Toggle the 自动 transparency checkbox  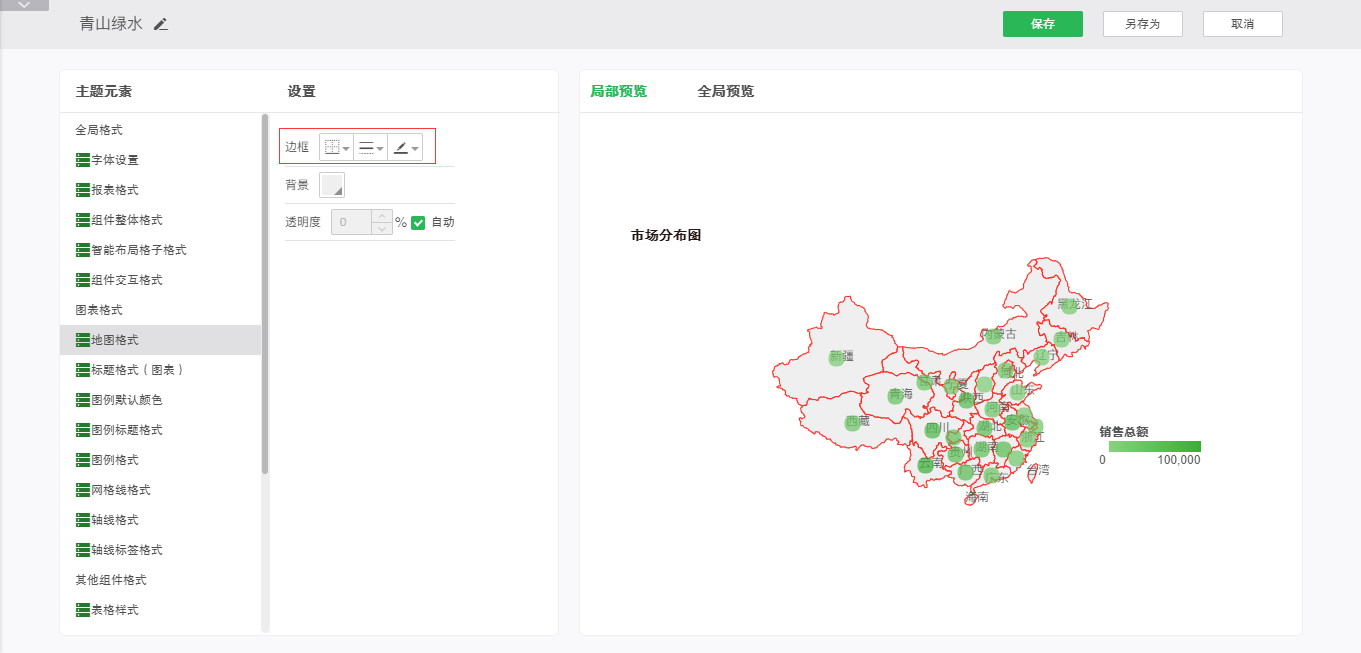click(418, 222)
